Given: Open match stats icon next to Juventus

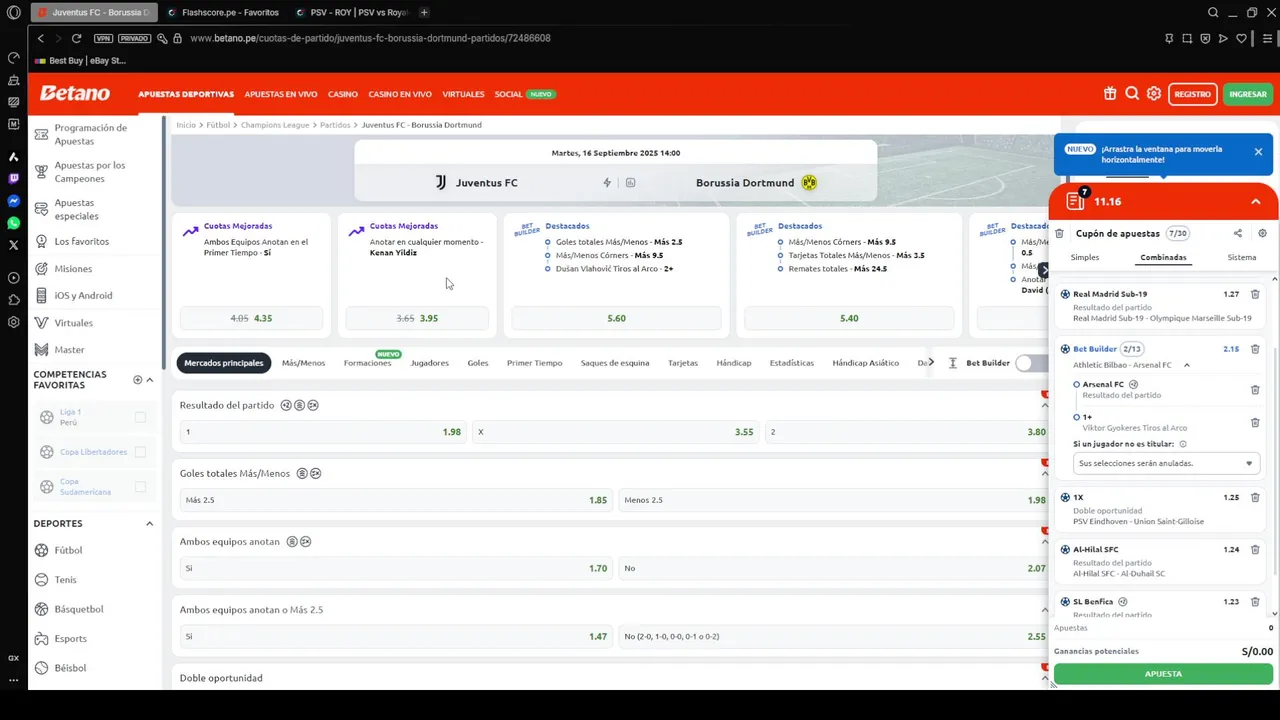Looking at the screenshot, I should (x=631, y=183).
